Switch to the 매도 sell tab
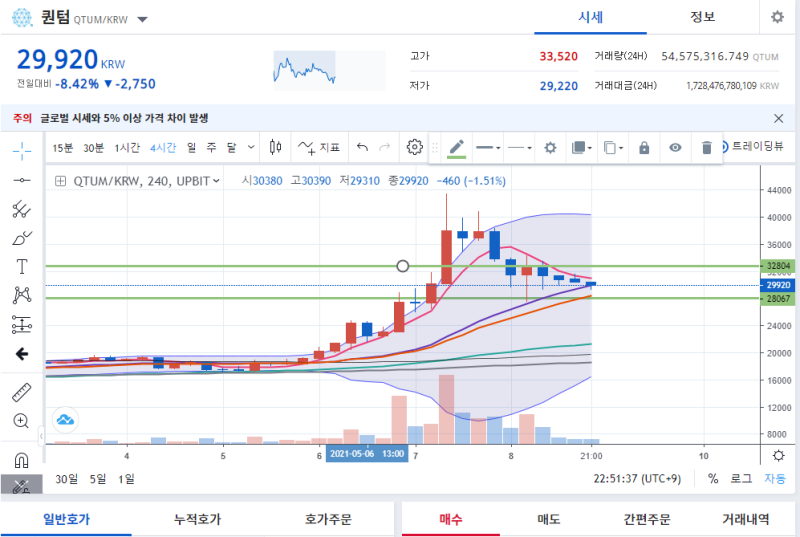This screenshot has height=537, width=800. click(x=549, y=519)
